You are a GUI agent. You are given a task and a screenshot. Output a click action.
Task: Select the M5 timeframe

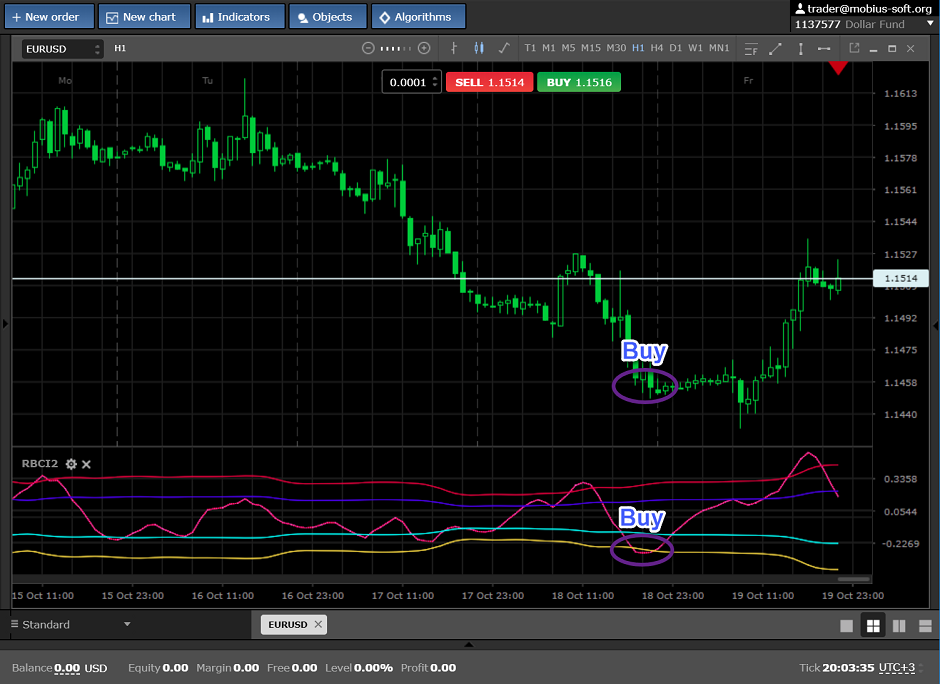tap(568, 48)
